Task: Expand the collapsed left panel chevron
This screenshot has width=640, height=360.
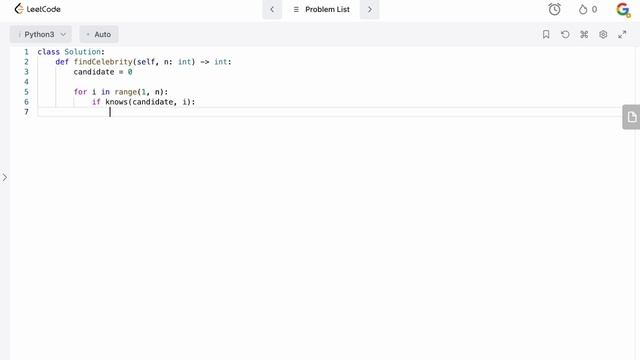Action: coord(4,177)
